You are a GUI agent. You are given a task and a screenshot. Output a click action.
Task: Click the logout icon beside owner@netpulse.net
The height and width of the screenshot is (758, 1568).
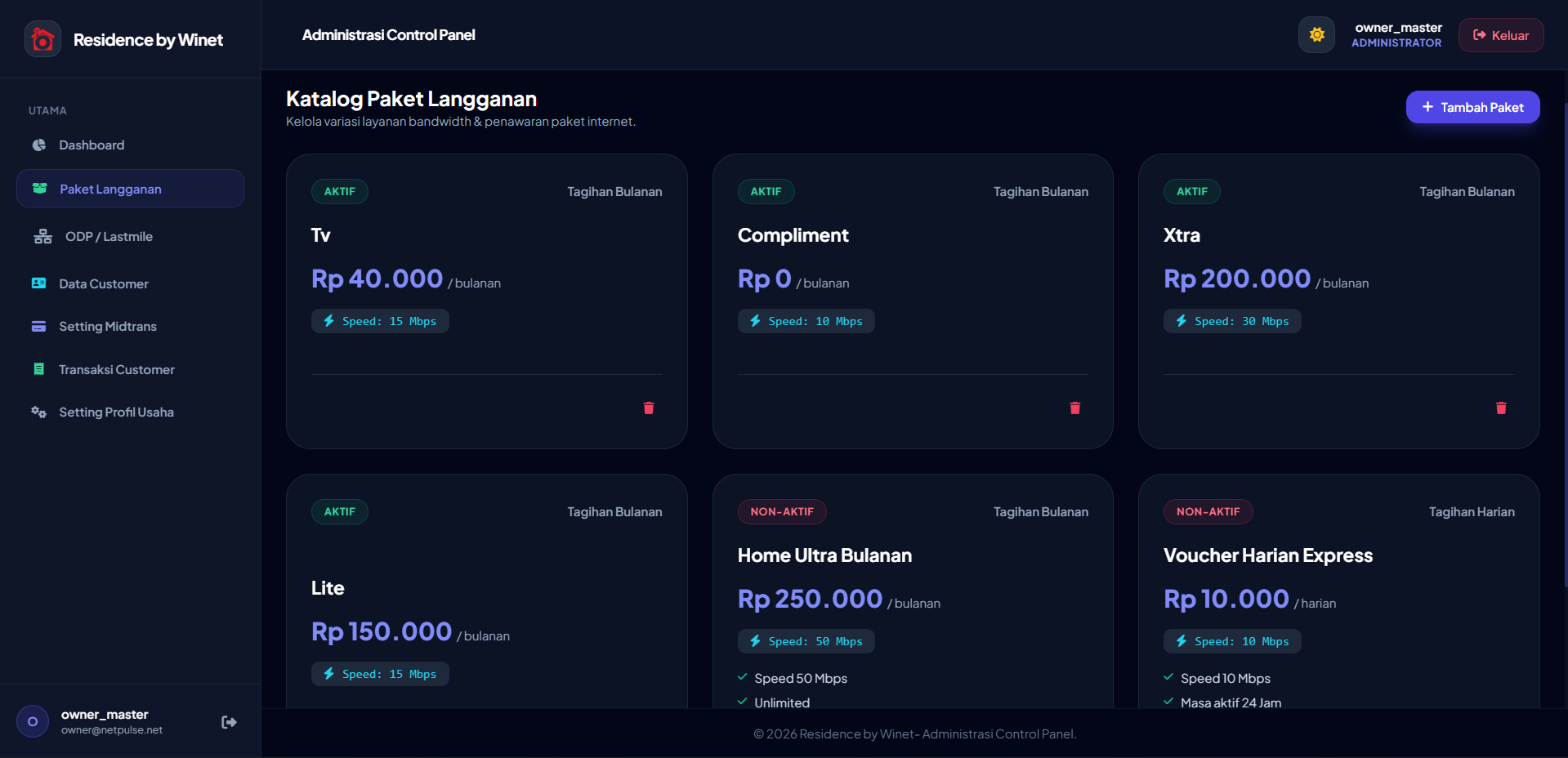tap(229, 722)
